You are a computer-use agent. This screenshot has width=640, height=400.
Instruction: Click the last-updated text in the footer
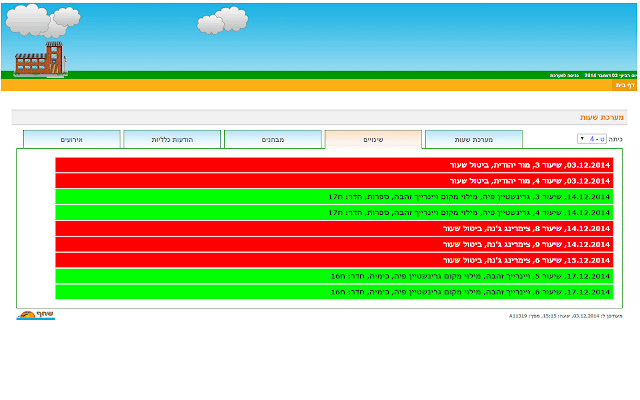[565, 316]
